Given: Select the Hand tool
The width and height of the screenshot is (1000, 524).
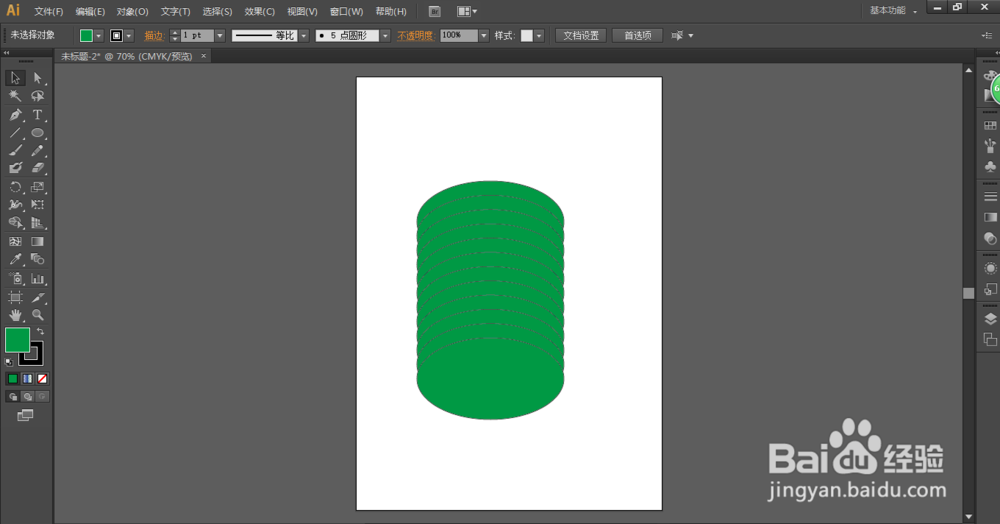Looking at the screenshot, I should pyautogui.click(x=15, y=315).
